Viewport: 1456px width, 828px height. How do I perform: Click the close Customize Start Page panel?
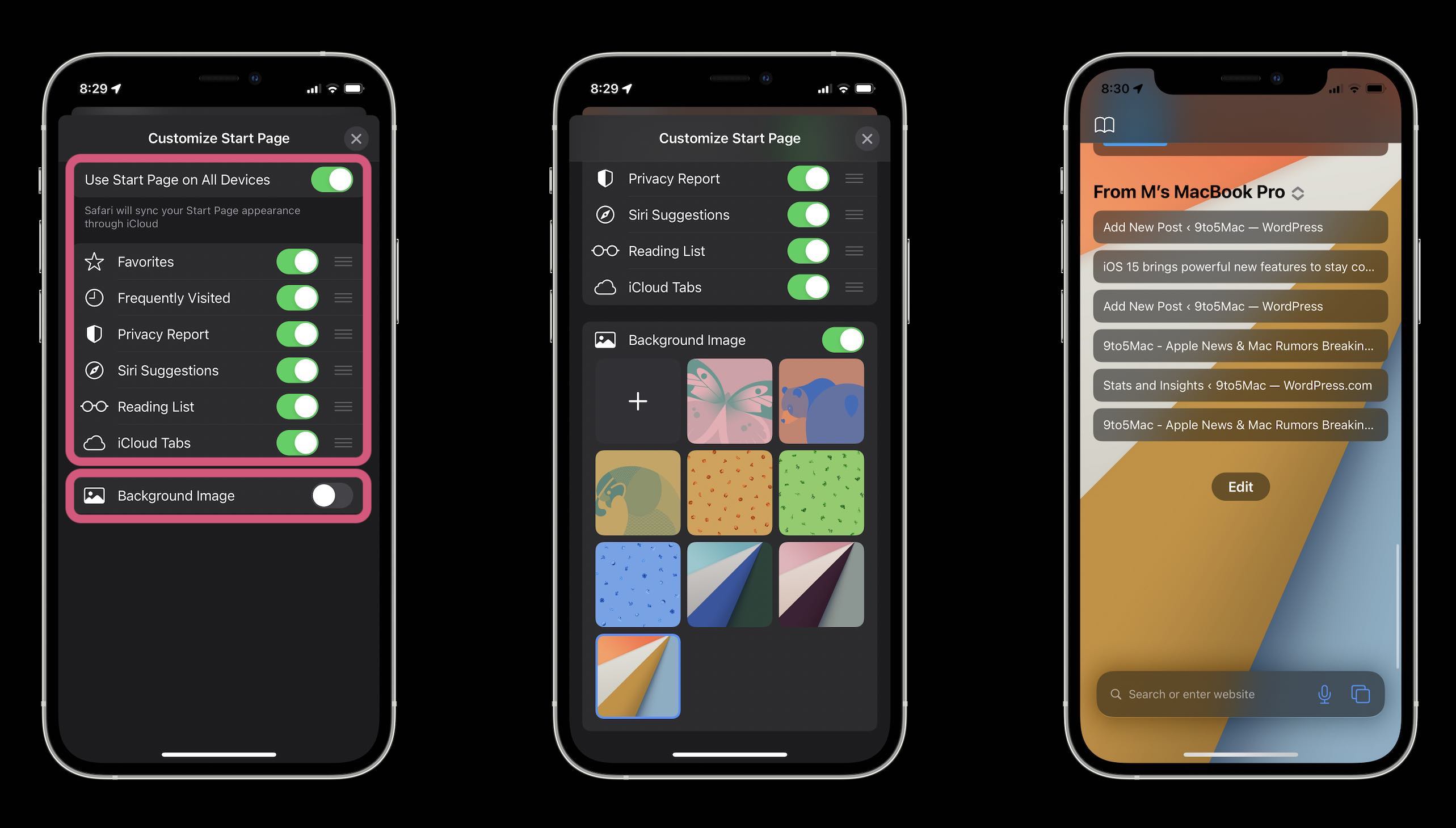pyautogui.click(x=356, y=138)
